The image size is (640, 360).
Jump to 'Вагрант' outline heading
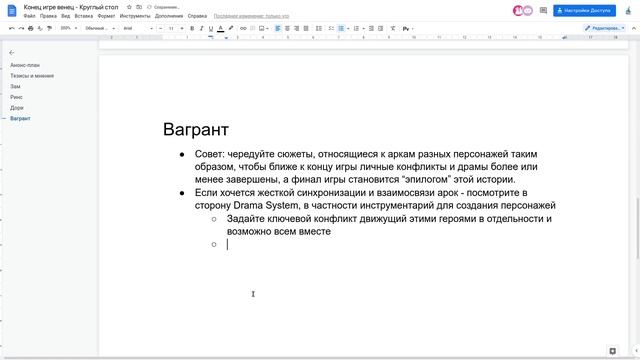(20, 118)
